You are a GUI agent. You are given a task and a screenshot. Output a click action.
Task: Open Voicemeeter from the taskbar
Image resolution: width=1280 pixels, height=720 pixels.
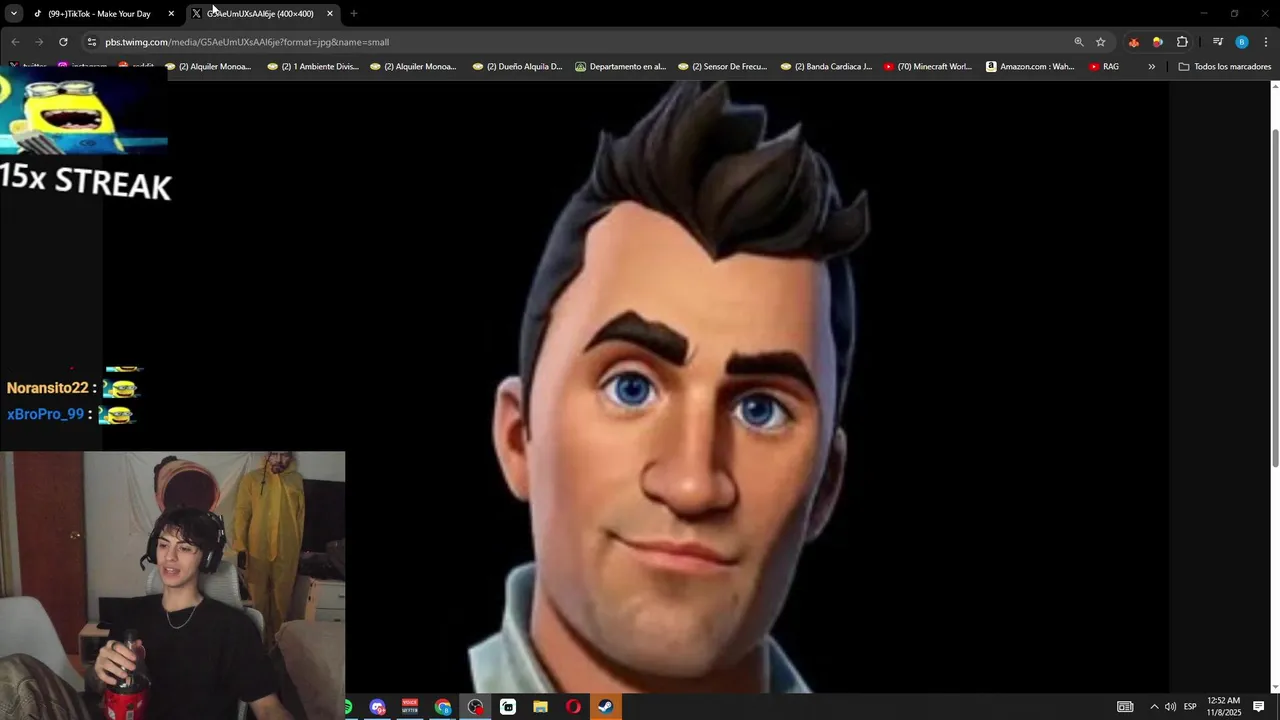(410, 707)
